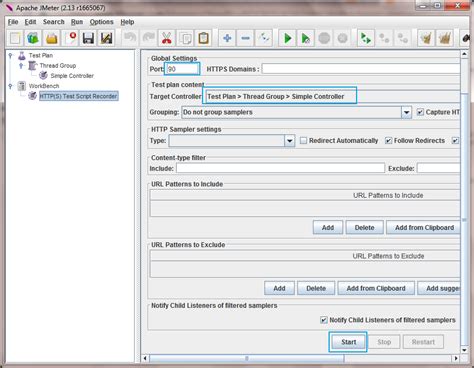The height and width of the screenshot is (368, 474).
Task: Open the Edit menu
Action: click(30, 22)
